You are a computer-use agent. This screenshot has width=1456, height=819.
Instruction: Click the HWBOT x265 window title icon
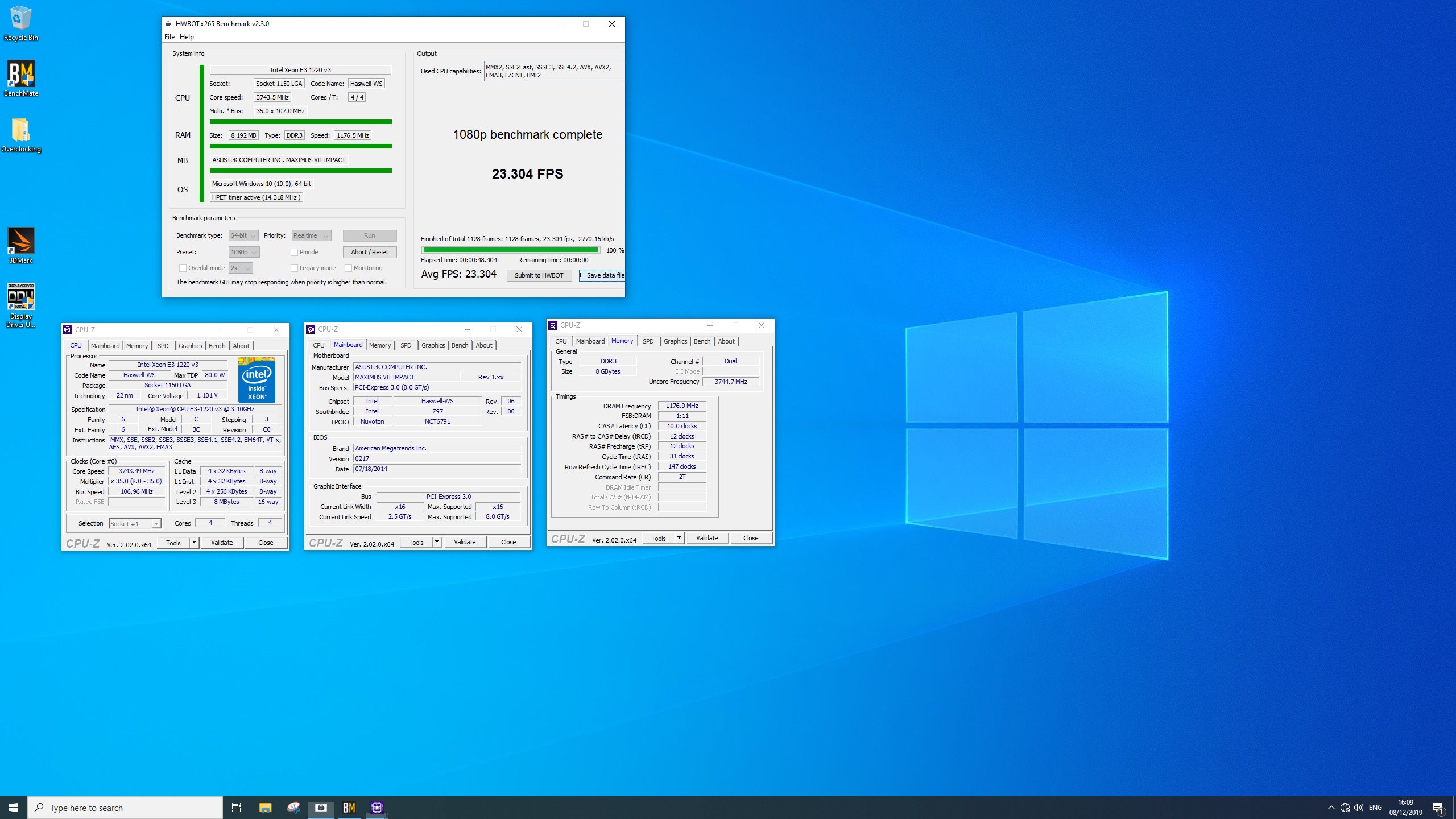pyautogui.click(x=168, y=24)
